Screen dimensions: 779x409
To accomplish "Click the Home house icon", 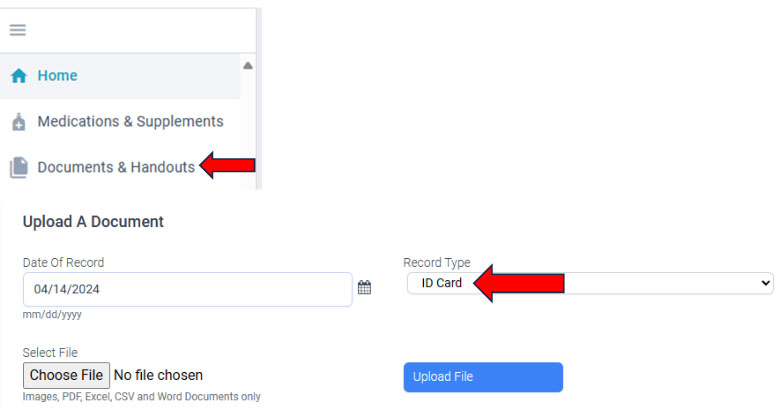I will point(18,76).
